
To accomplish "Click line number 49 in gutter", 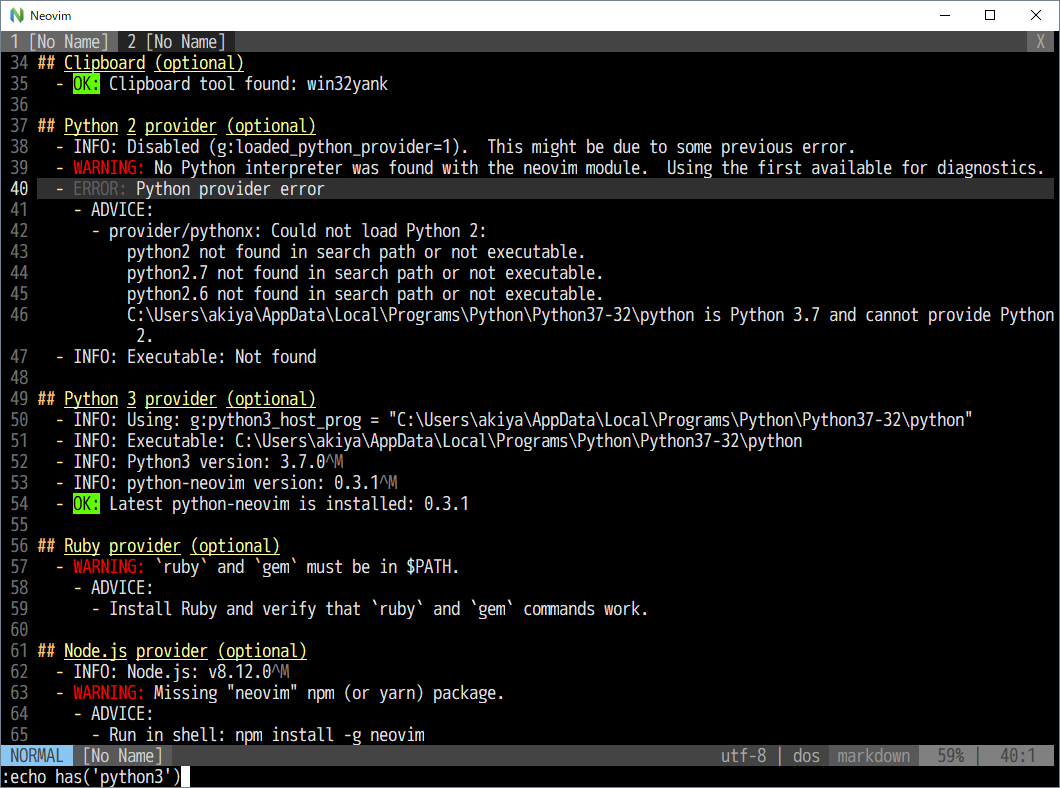I will pyautogui.click(x=19, y=399).
